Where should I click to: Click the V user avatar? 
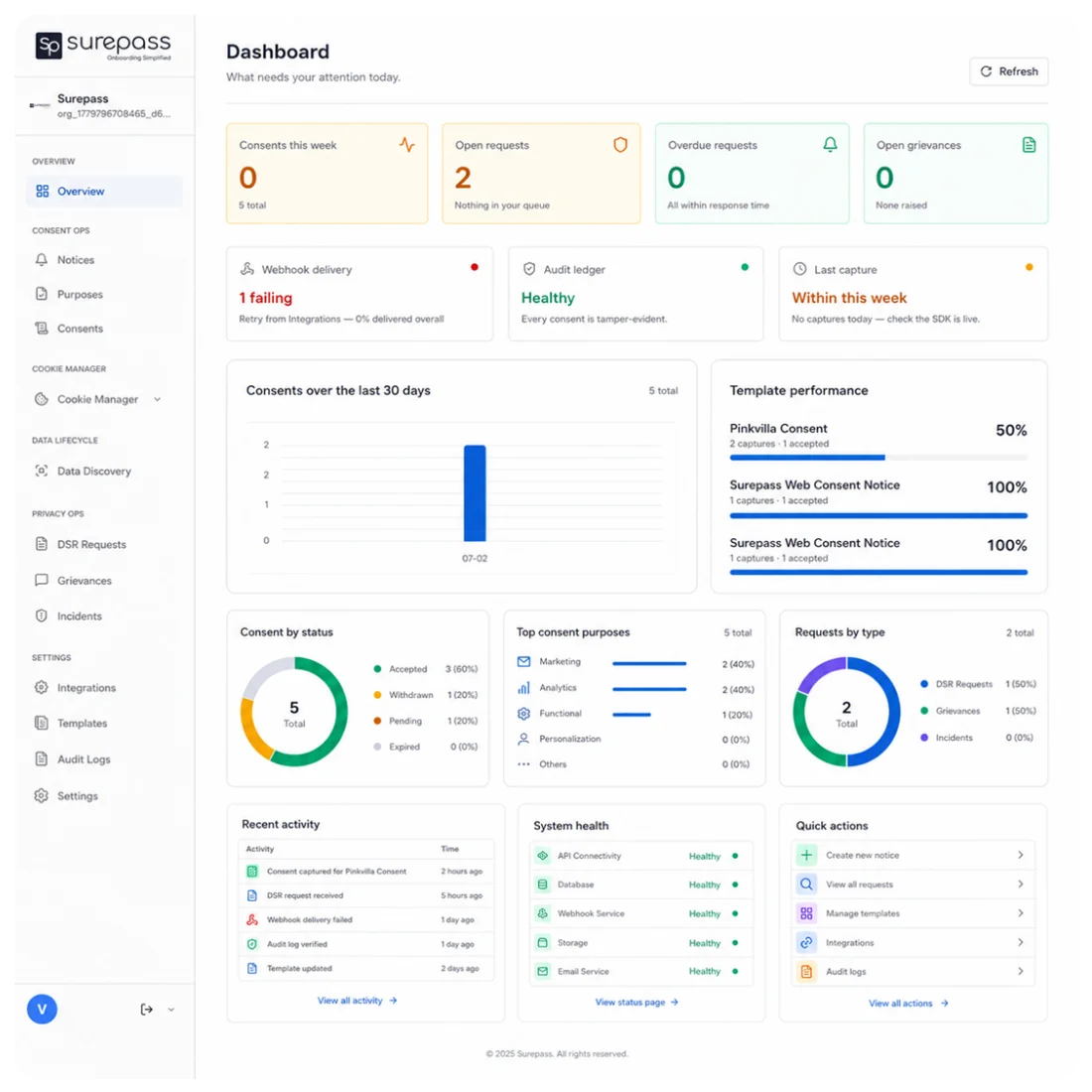pos(42,1010)
